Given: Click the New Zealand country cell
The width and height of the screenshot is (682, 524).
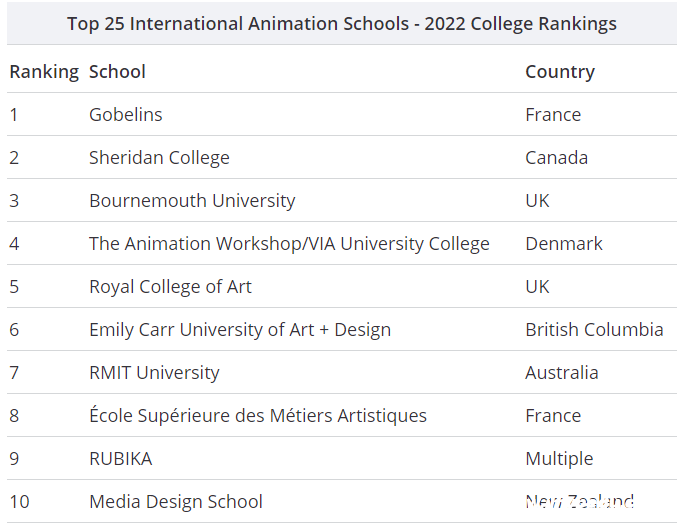Looking at the screenshot, I should pyautogui.click(x=579, y=502).
